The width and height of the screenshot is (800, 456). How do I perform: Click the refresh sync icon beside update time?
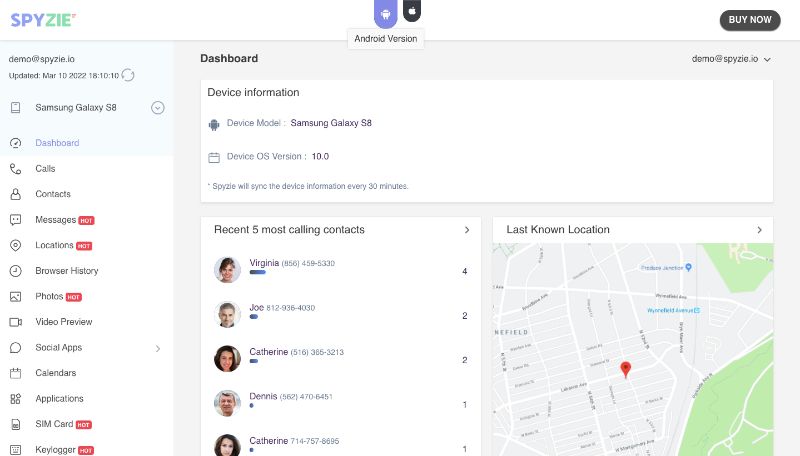tap(128, 75)
